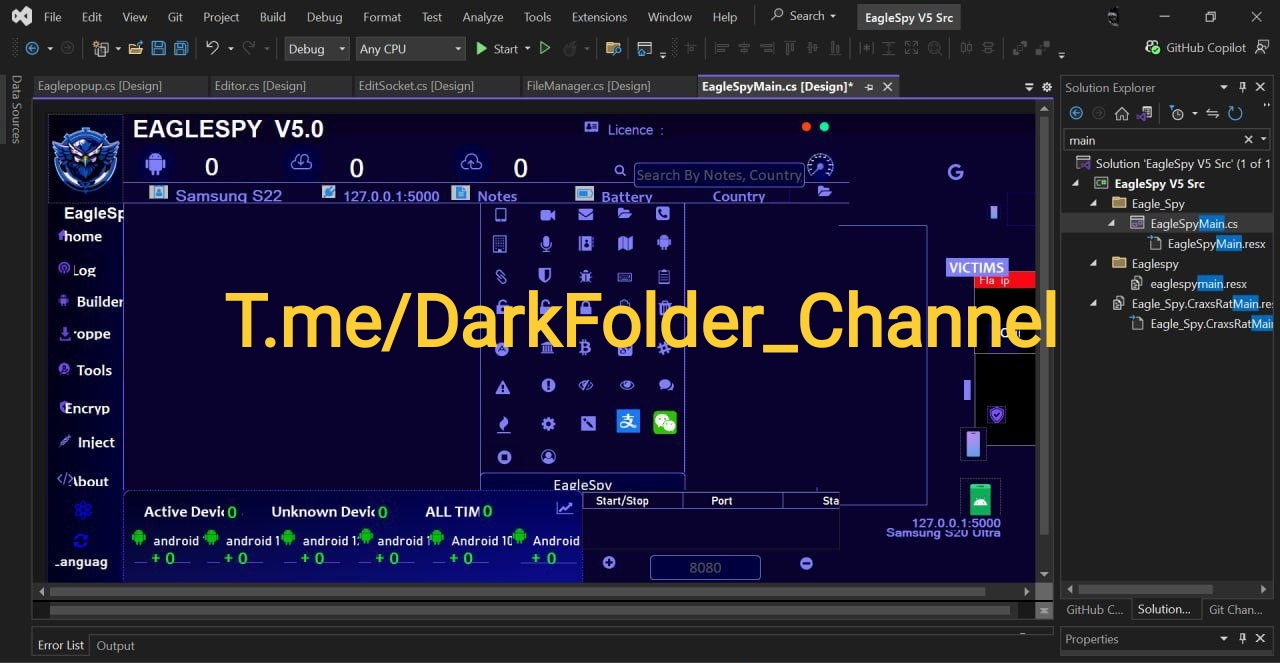Click the WeChat icon in designer form
1280x663 pixels.
point(665,422)
